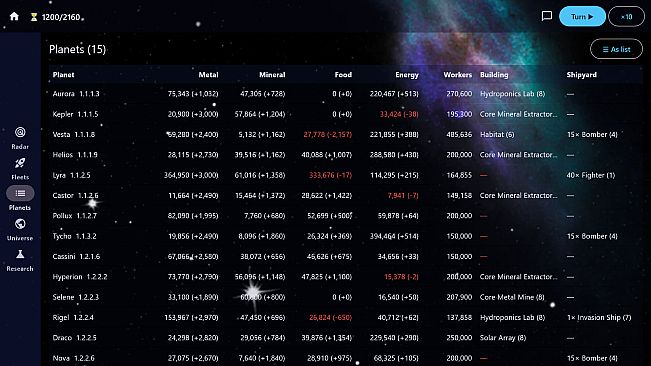Select the Planets list icon
This screenshot has width=651, height=366.
[x=20, y=193]
